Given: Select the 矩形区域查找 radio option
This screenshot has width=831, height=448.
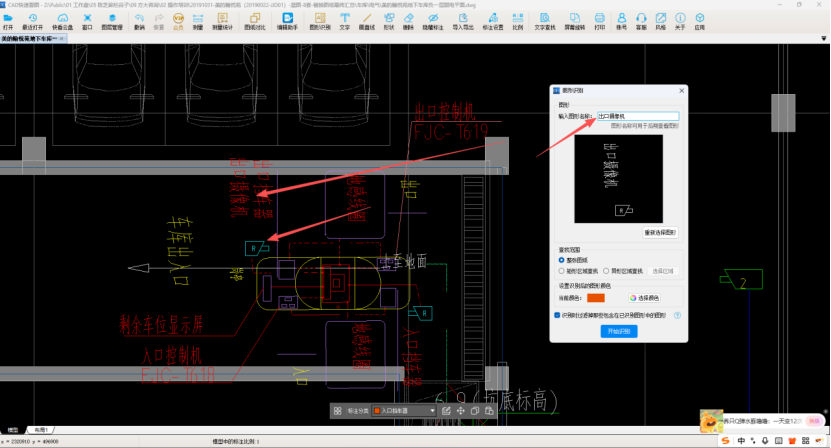Looking at the screenshot, I should point(563,270).
